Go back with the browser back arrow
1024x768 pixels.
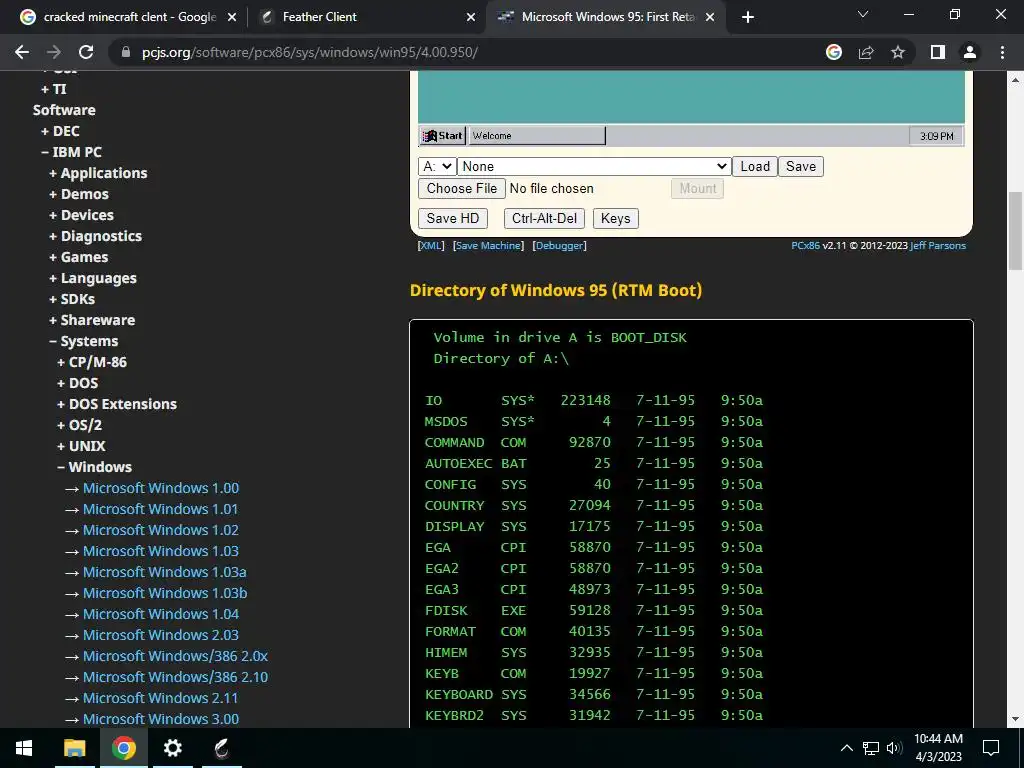[22, 52]
